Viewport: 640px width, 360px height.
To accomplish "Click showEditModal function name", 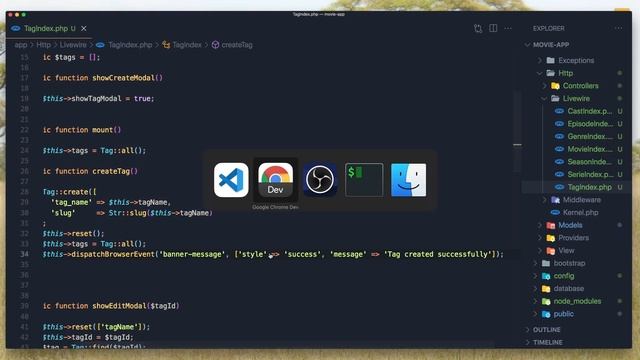I will coord(120,306).
